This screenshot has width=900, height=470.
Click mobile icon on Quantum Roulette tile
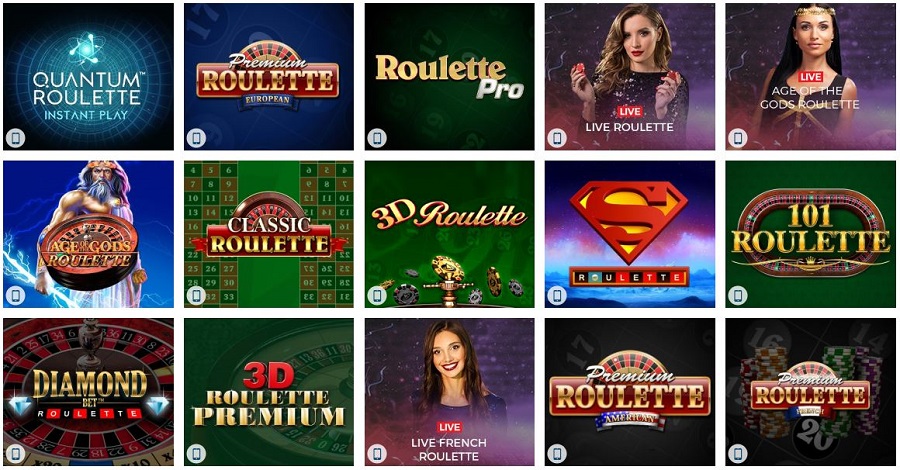click(15, 138)
